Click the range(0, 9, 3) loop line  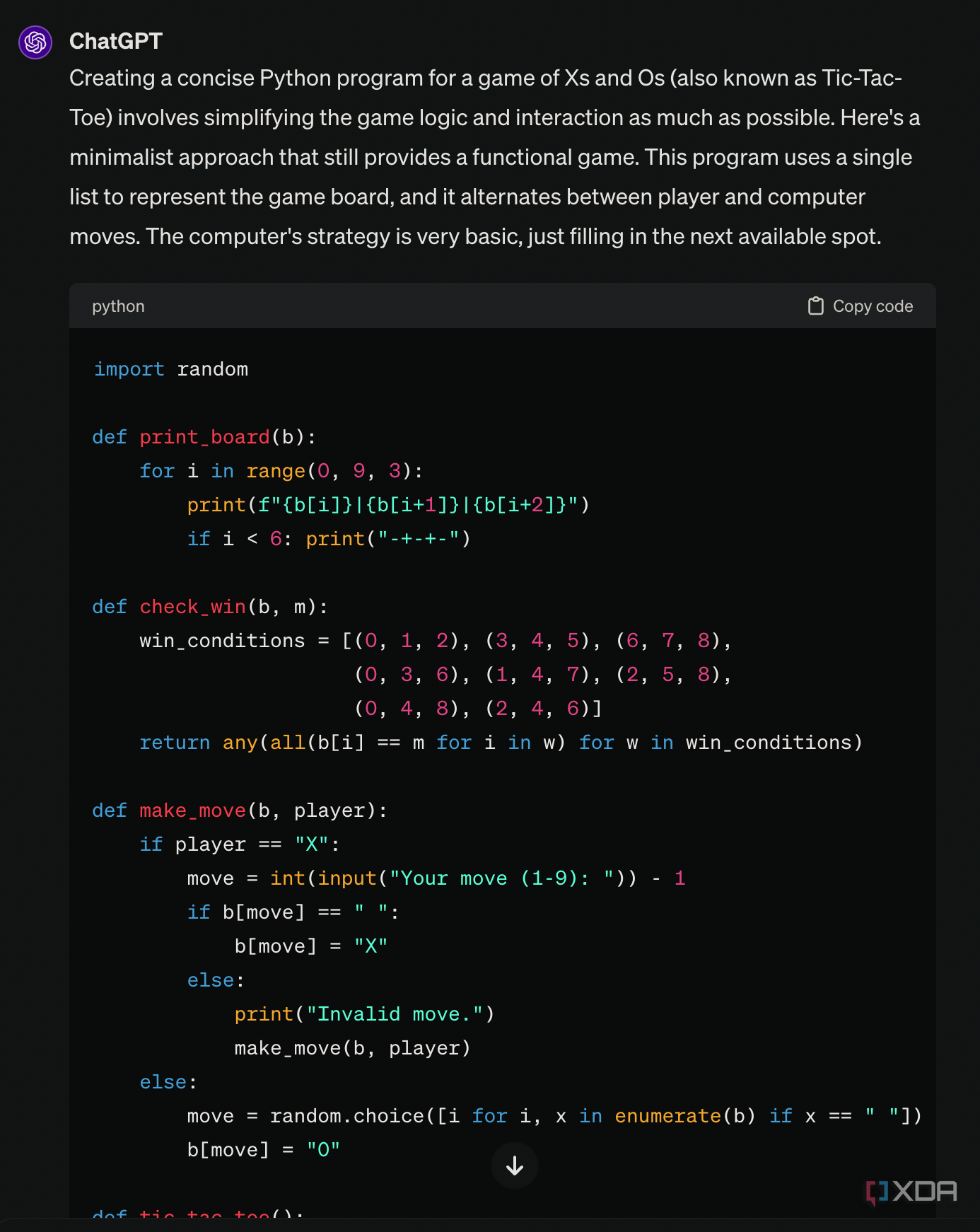click(281, 471)
